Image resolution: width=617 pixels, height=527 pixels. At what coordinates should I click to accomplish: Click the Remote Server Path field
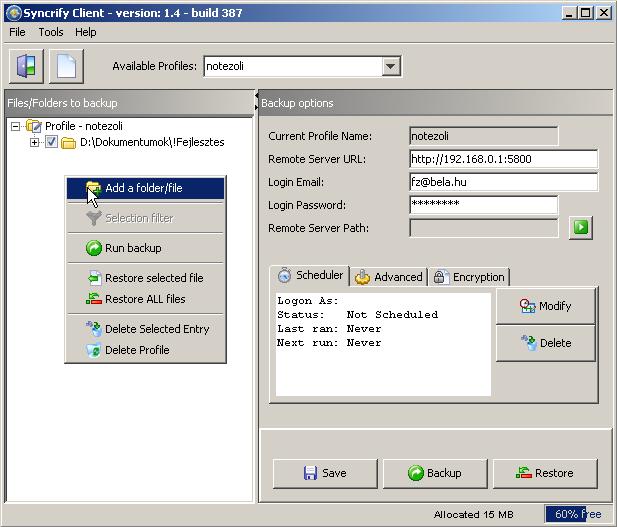click(484, 228)
